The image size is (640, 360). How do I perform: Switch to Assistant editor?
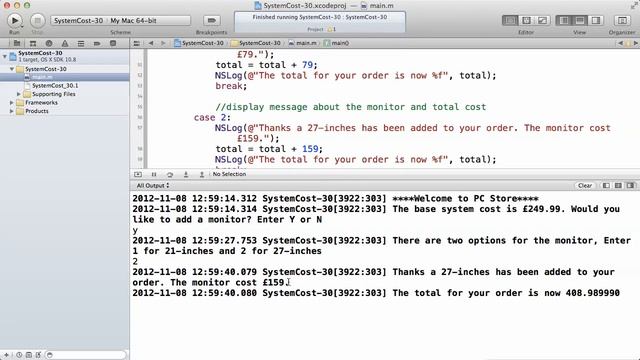(526, 20)
